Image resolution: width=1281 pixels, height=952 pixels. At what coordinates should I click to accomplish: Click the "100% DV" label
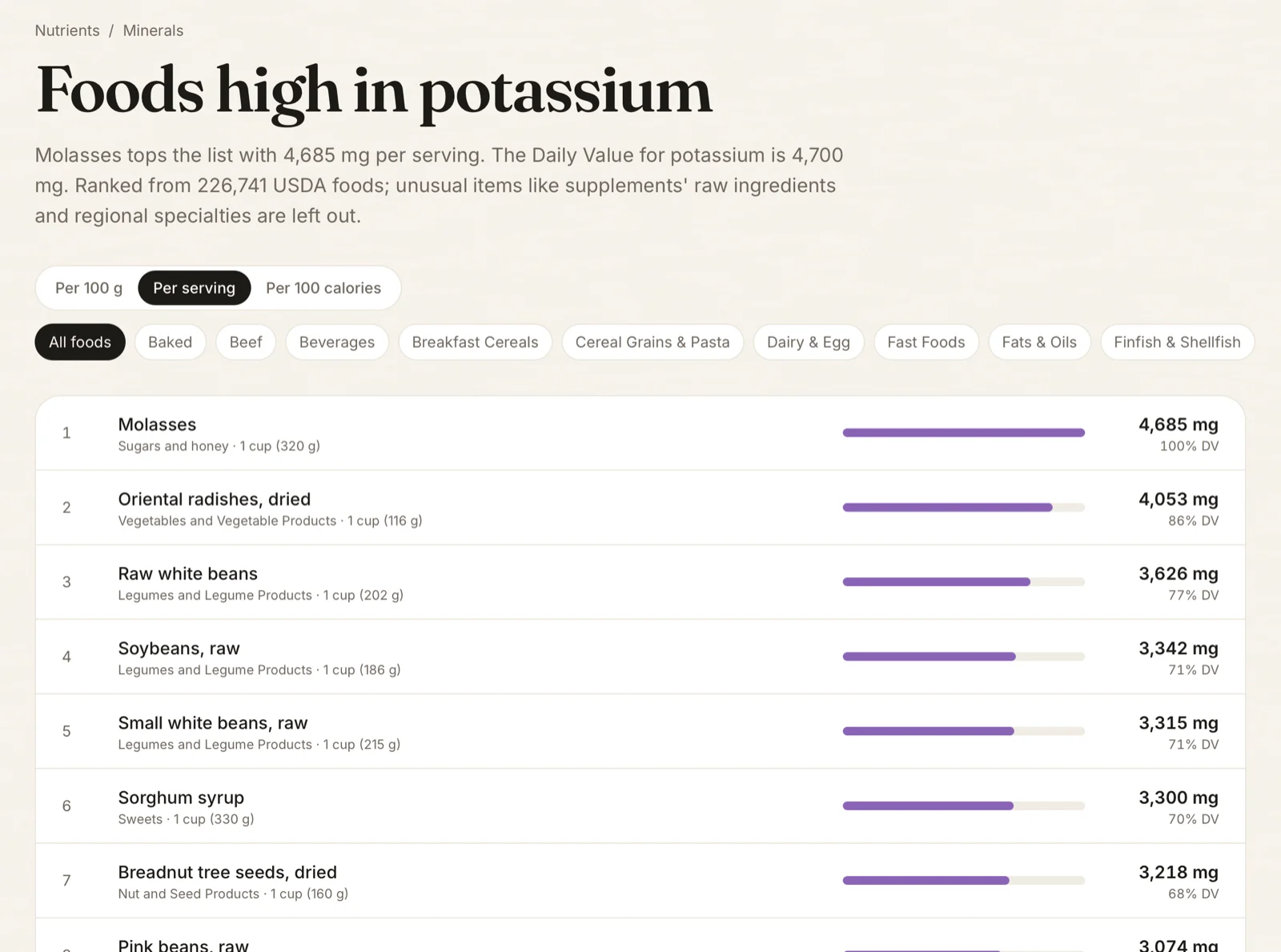click(1189, 446)
